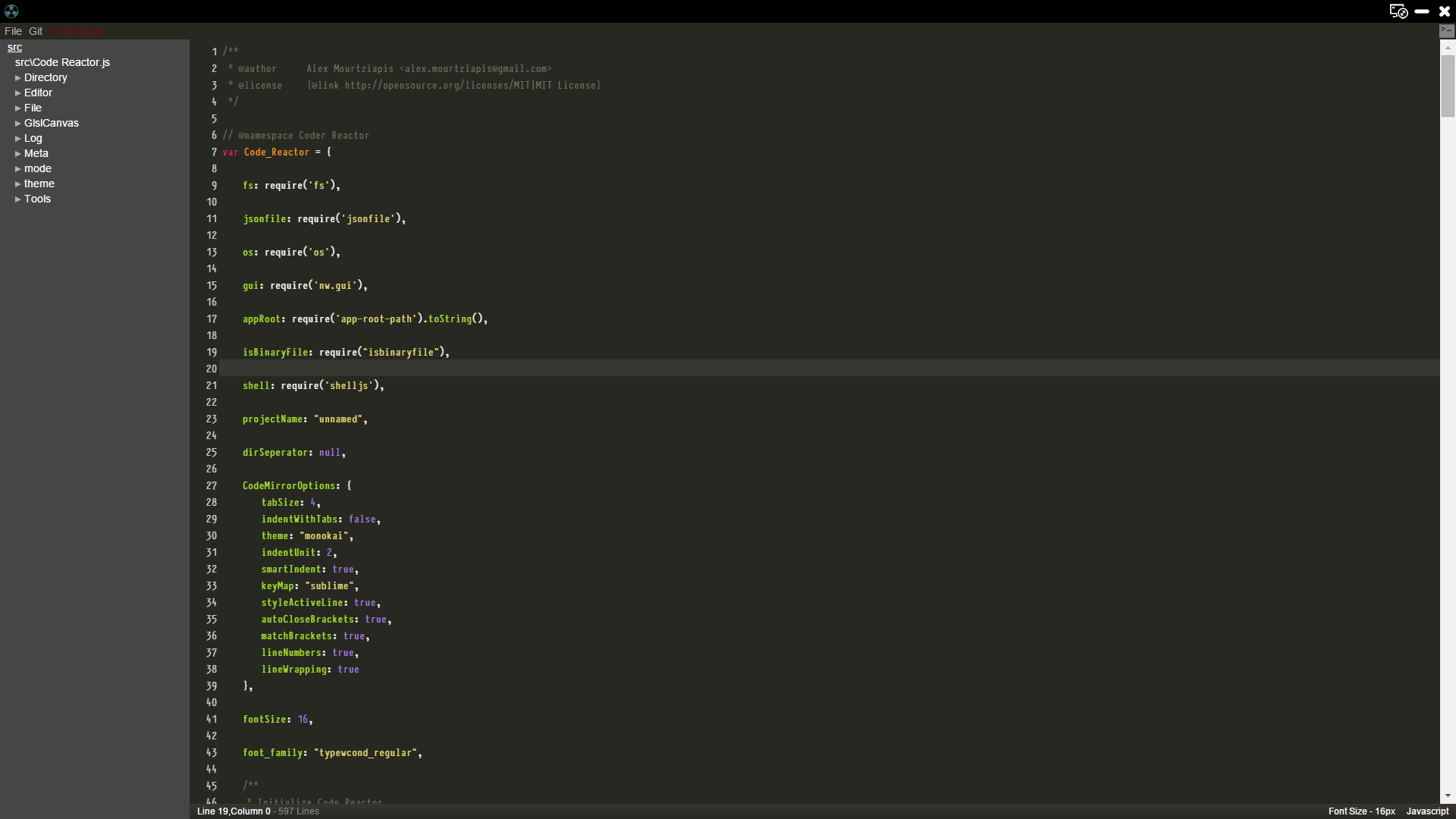Minimize the editor window
1456x819 pixels.
pyautogui.click(x=1422, y=11)
